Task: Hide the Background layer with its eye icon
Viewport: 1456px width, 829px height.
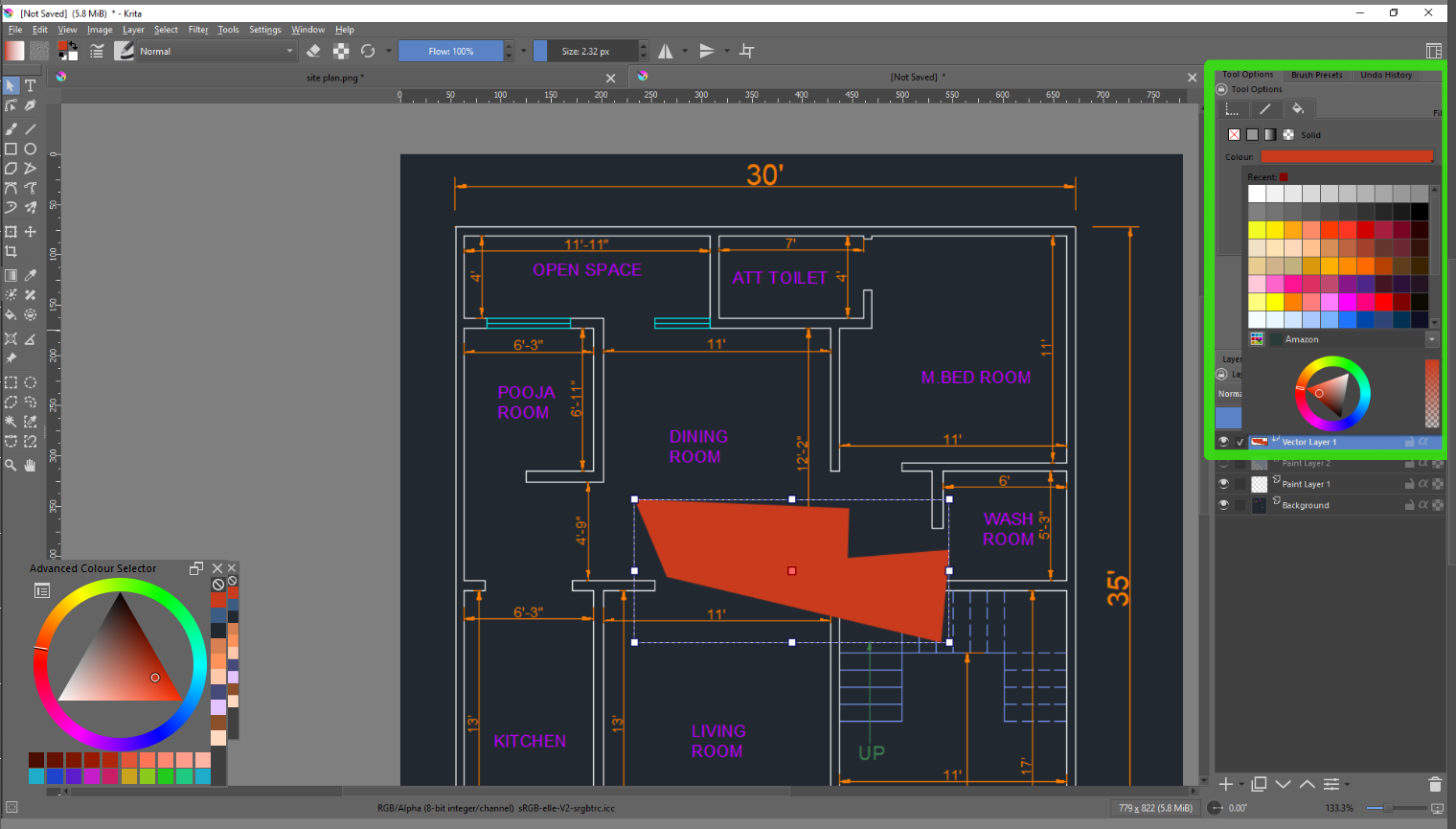Action: [1223, 505]
